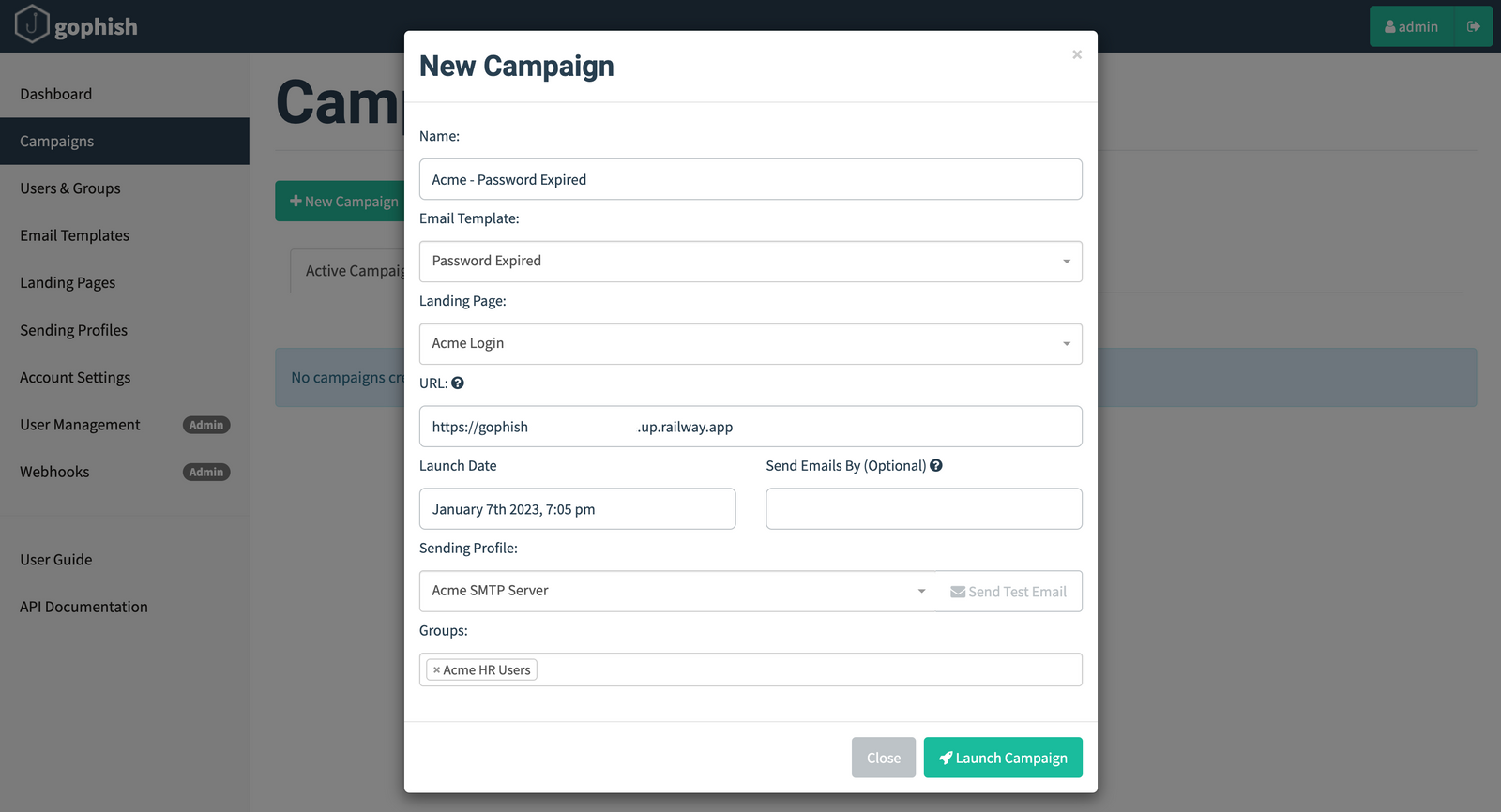Open the Email Template dropdown

tap(1066, 262)
